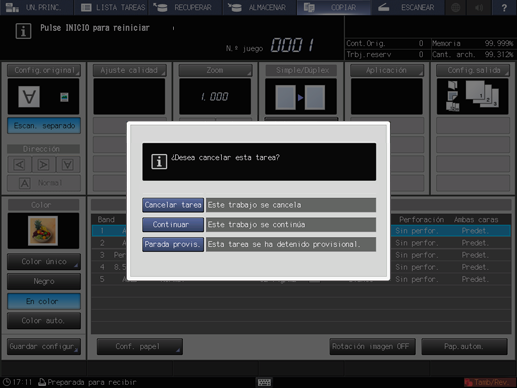The height and width of the screenshot is (388, 517).
Task: Click the info icon beside Pulse INICIO
Action: click(23, 31)
